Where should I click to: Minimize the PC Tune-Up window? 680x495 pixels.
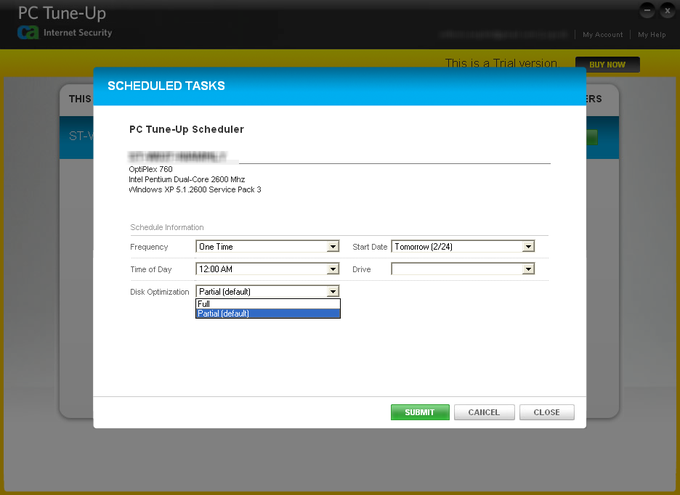(647, 10)
